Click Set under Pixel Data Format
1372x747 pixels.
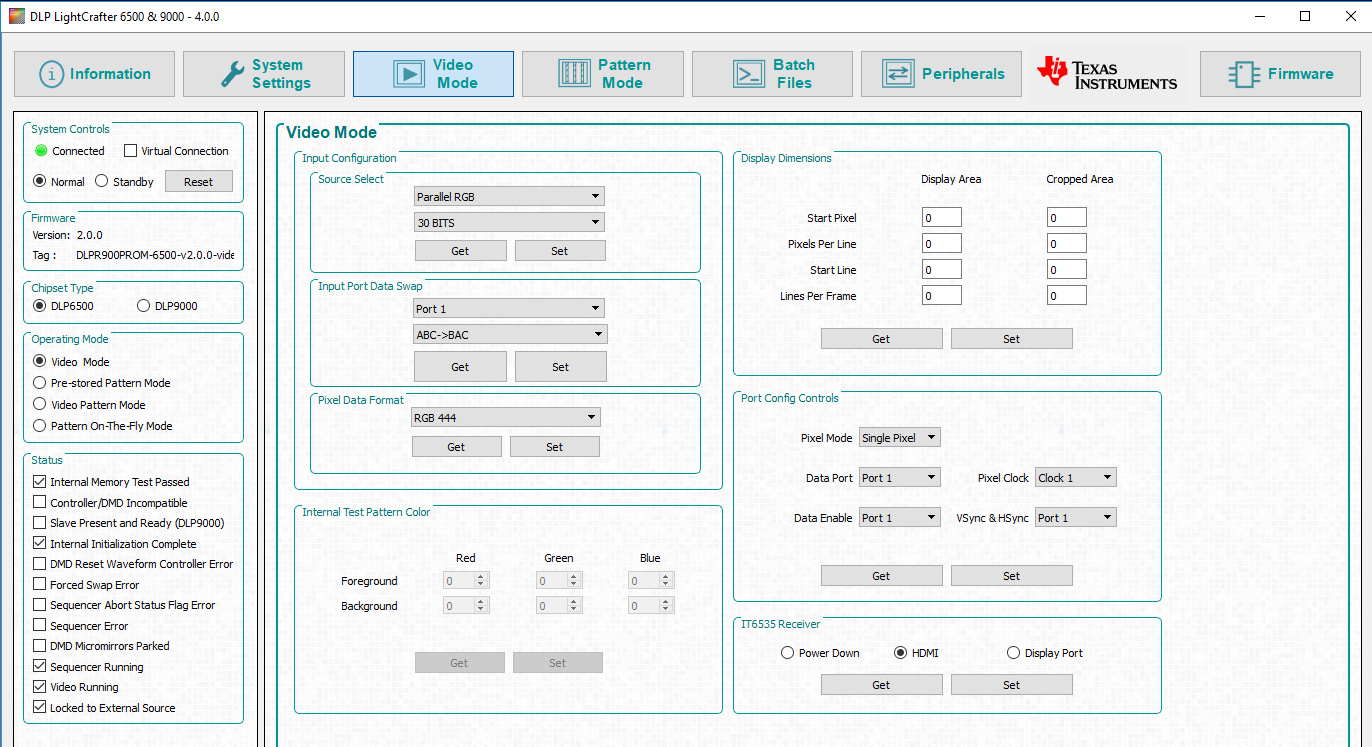[x=555, y=447]
